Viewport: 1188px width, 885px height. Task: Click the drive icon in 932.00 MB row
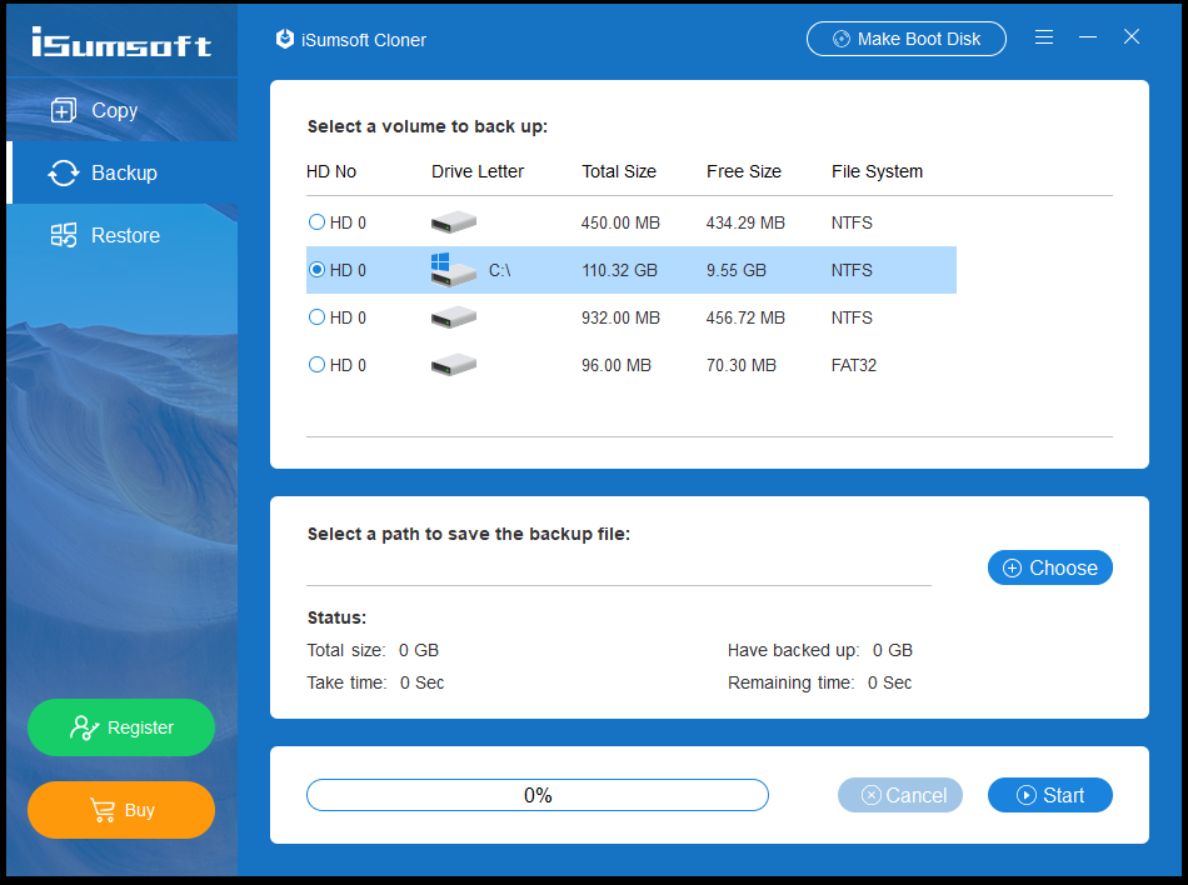click(x=454, y=317)
